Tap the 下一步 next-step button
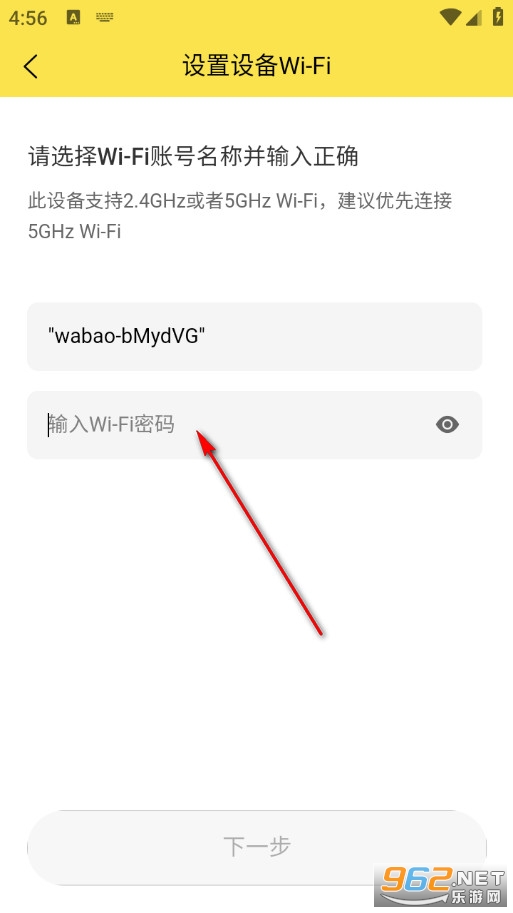This screenshot has width=513, height=913. (x=257, y=847)
